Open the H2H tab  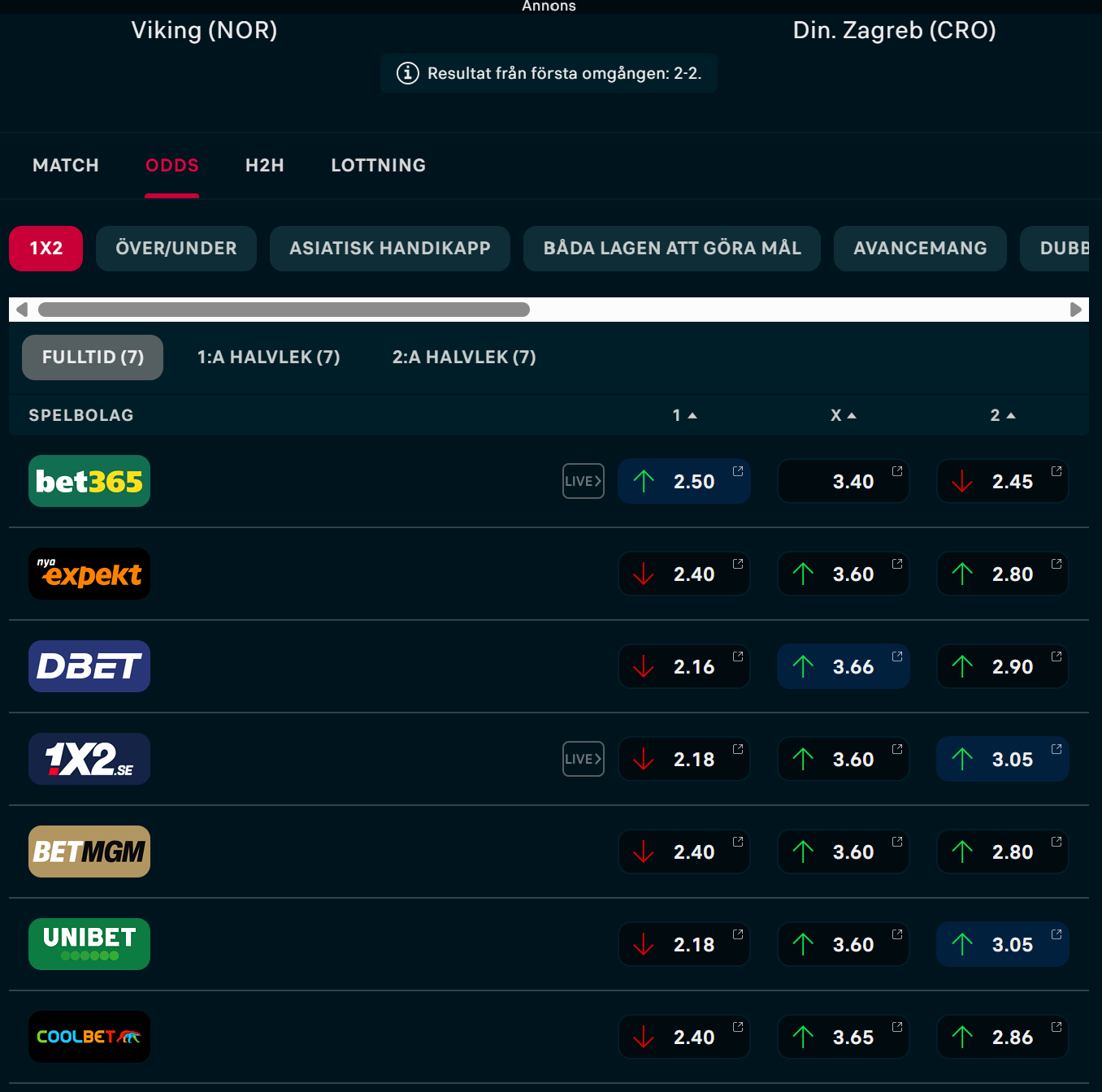[x=265, y=166]
